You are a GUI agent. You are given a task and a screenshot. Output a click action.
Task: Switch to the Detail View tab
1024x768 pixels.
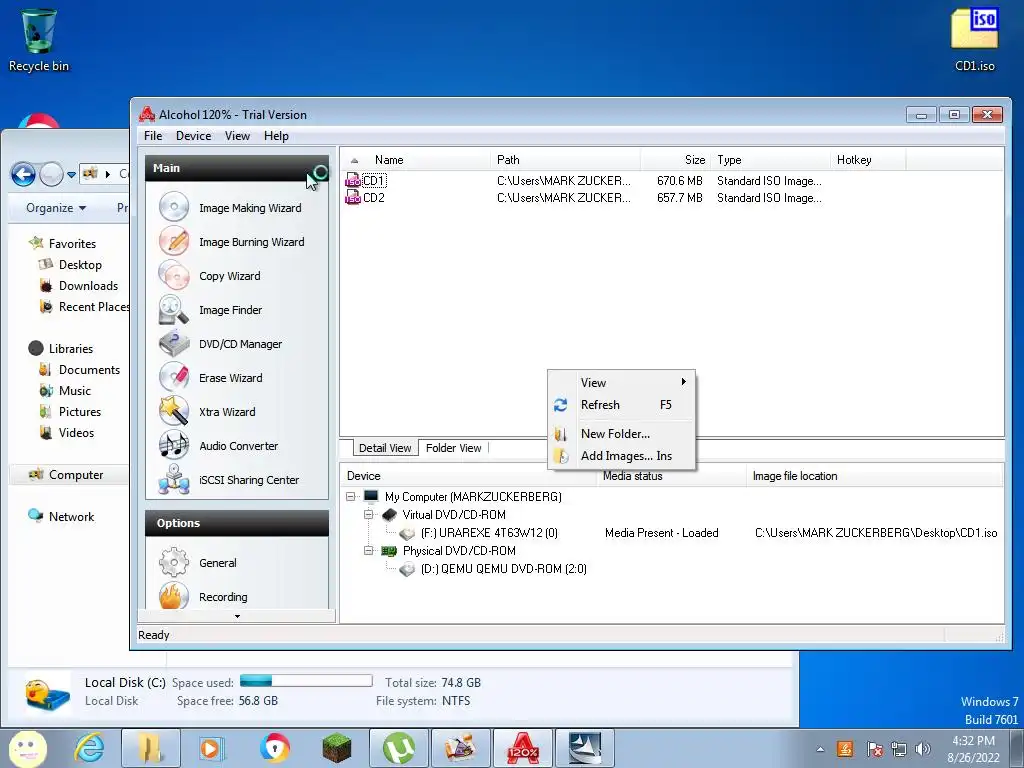click(385, 448)
